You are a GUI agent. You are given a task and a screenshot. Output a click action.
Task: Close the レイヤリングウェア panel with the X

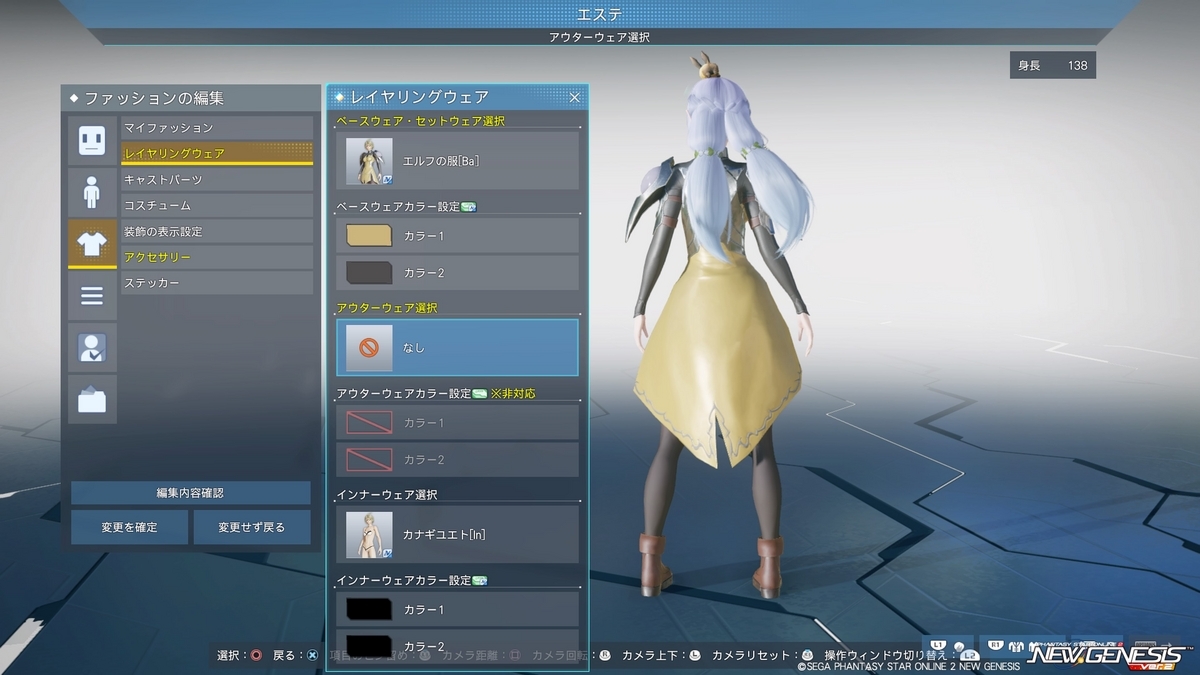pyautogui.click(x=575, y=97)
